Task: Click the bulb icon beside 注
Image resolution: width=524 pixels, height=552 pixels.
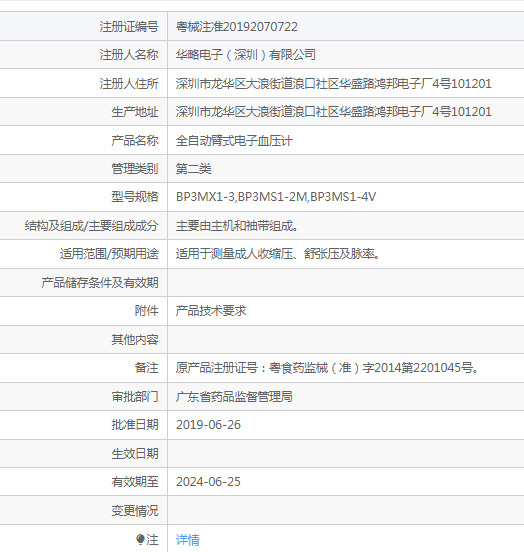Action: [140, 539]
